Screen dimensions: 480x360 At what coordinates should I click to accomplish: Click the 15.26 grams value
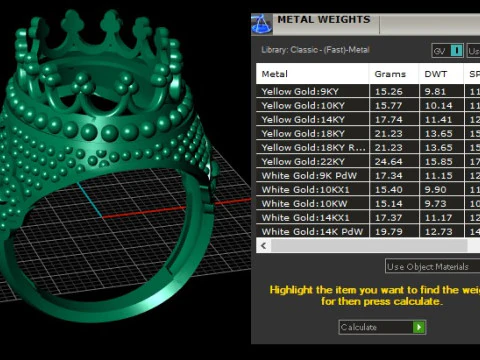(389, 92)
